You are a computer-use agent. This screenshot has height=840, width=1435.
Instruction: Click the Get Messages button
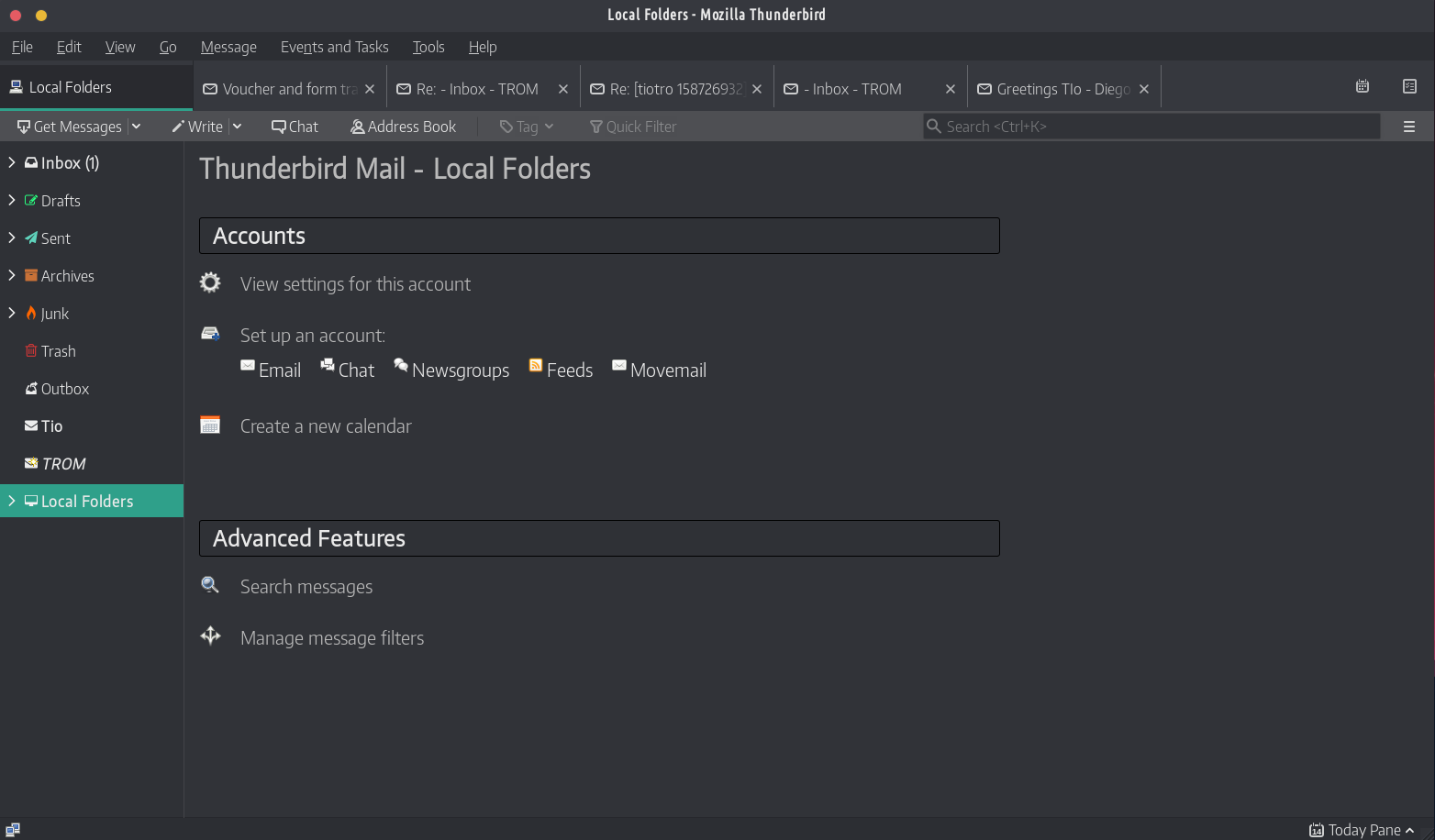point(70,127)
